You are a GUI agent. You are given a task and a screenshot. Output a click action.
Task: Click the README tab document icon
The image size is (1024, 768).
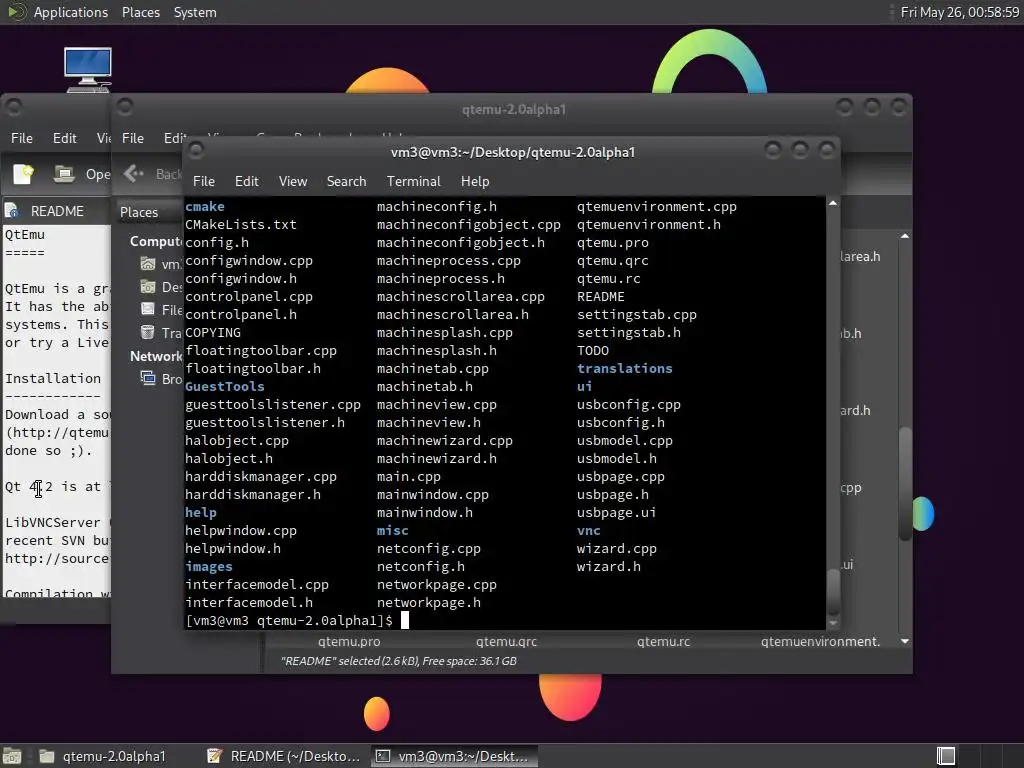tap(12, 211)
